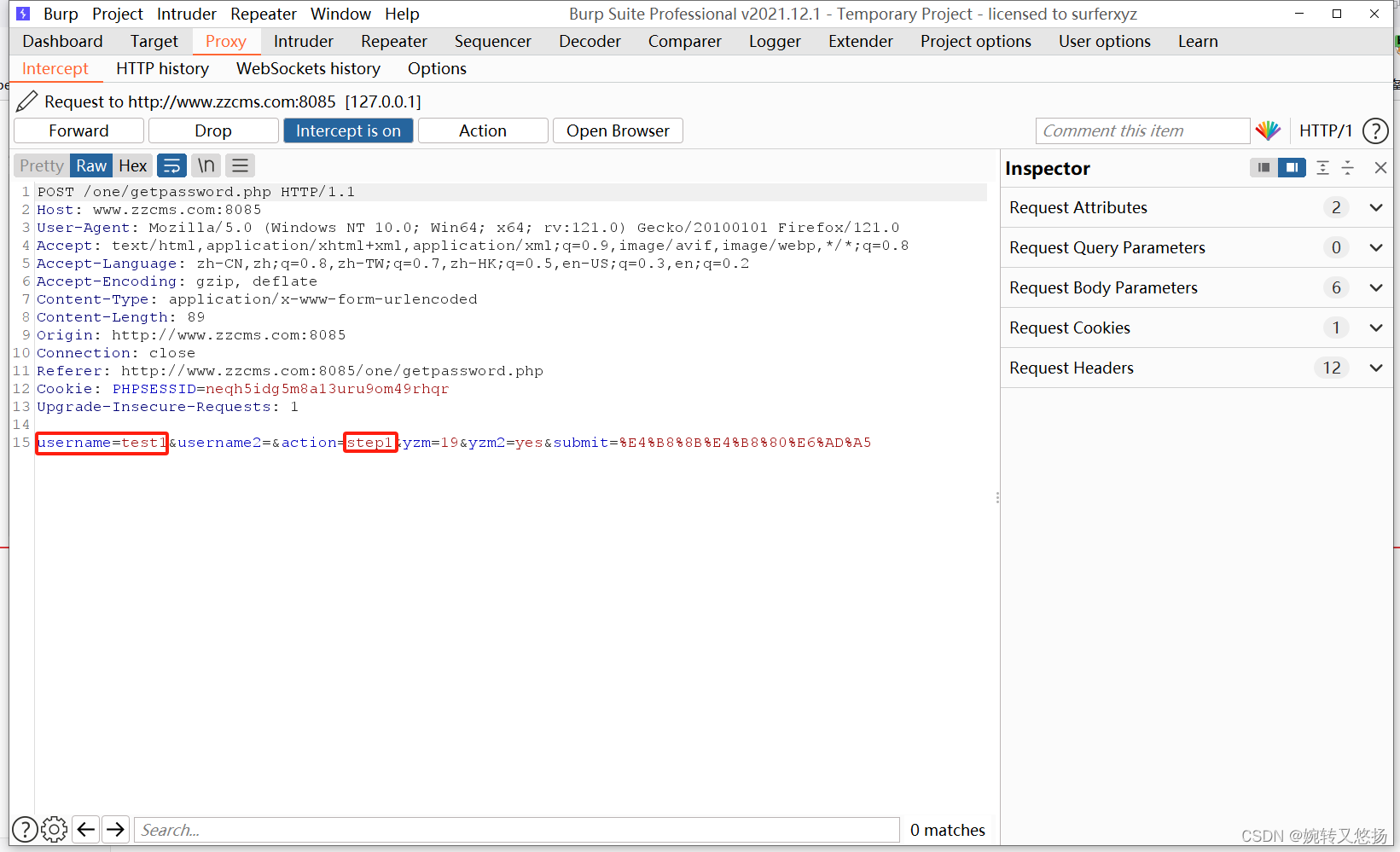Open the User options tab
The height and width of the screenshot is (852, 1400).
click(x=1104, y=41)
